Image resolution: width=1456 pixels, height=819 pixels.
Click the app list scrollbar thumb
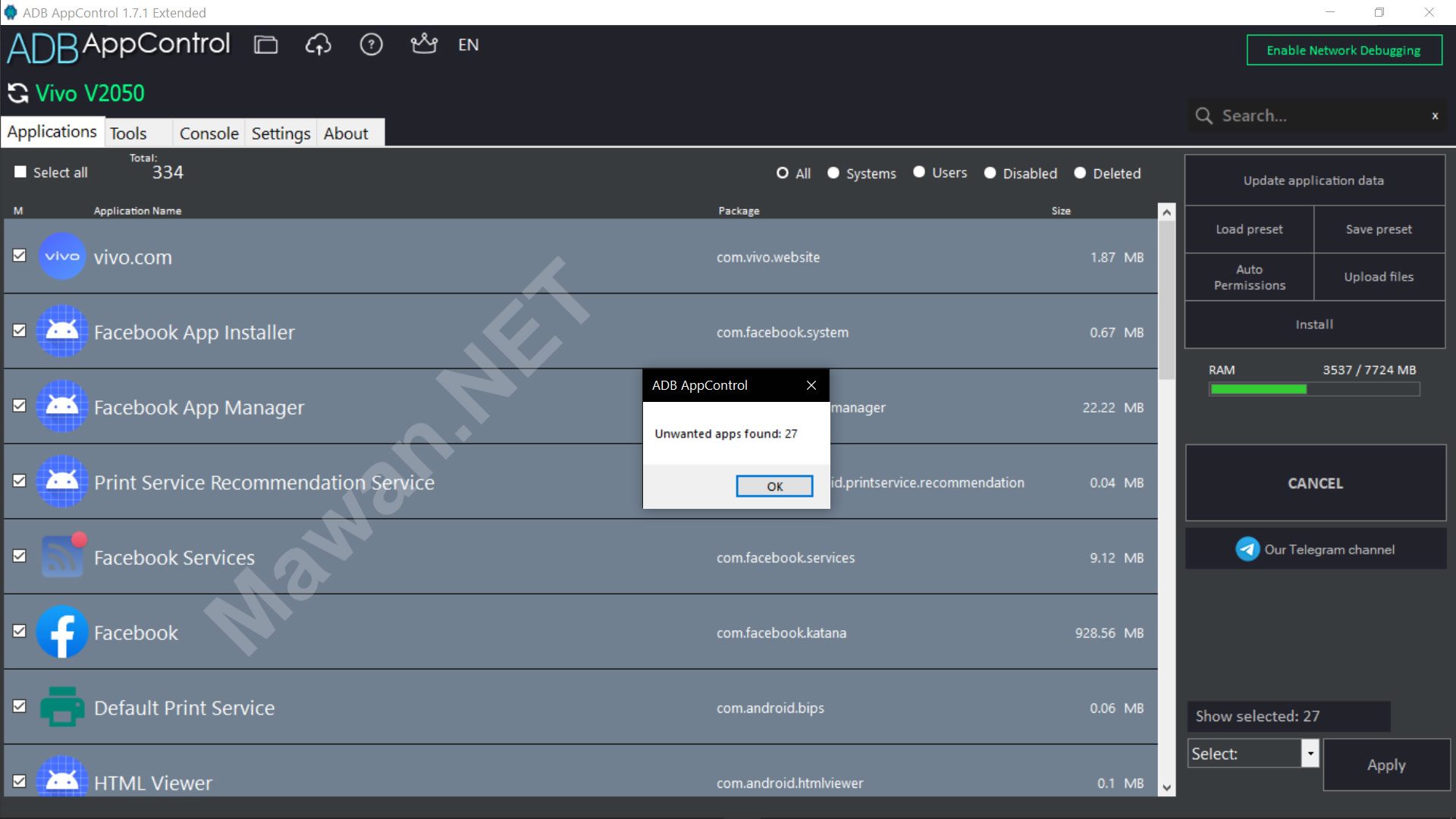click(x=1166, y=300)
